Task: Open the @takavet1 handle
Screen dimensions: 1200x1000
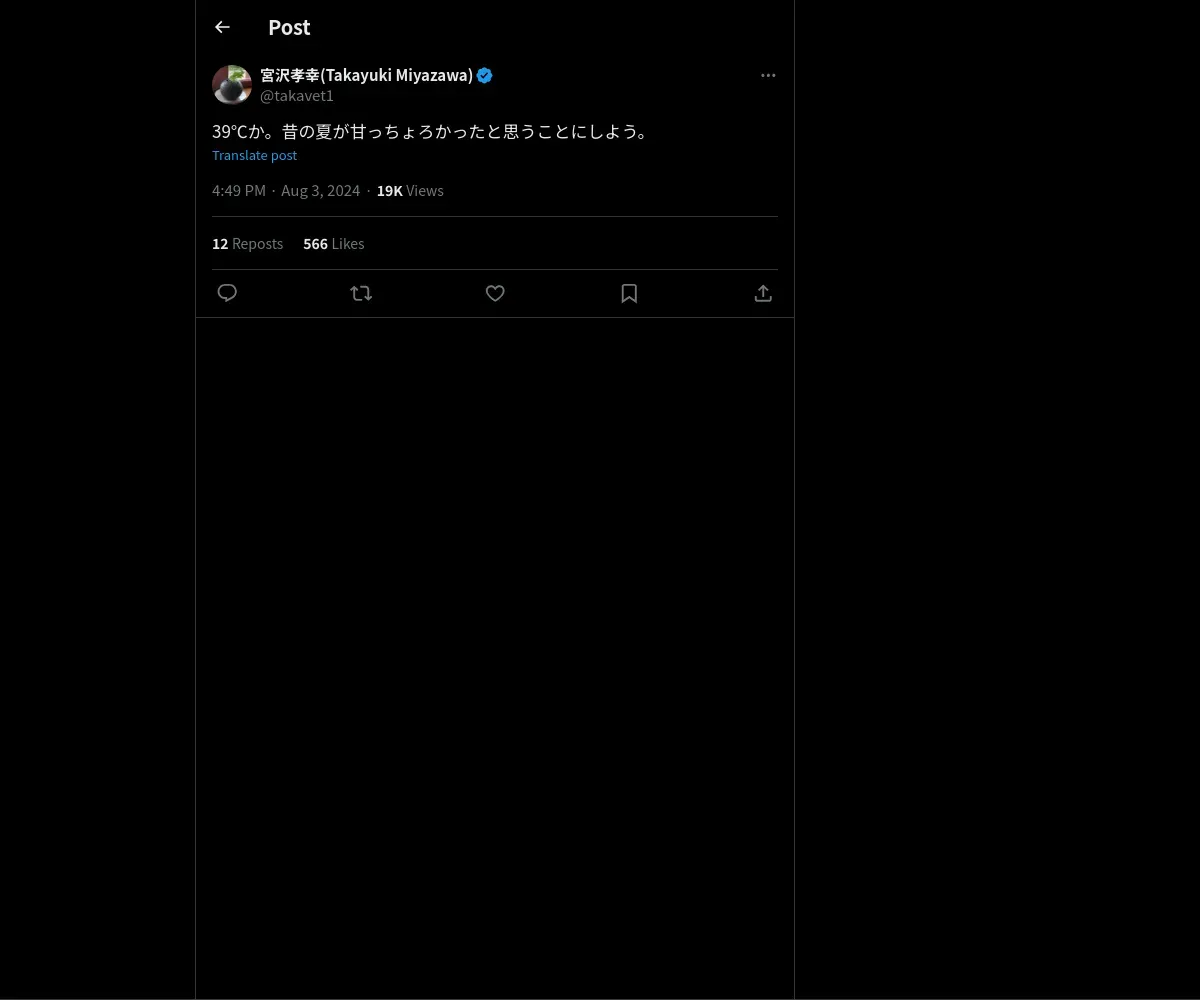Action: [x=297, y=96]
